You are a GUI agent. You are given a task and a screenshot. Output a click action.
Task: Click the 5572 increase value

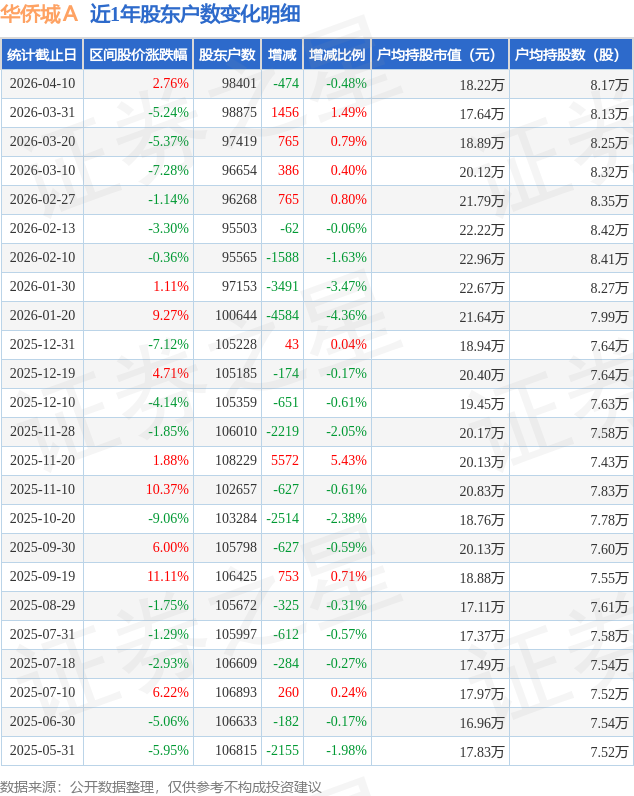pyautogui.click(x=285, y=461)
